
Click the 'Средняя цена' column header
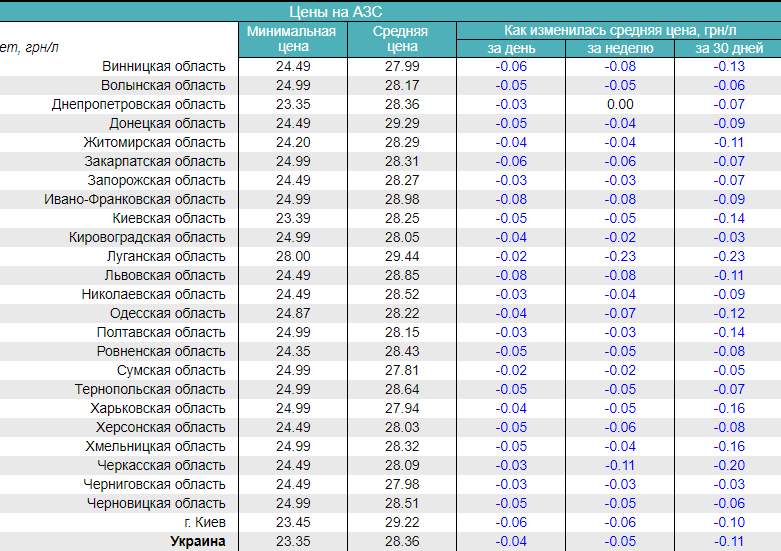point(402,38)
